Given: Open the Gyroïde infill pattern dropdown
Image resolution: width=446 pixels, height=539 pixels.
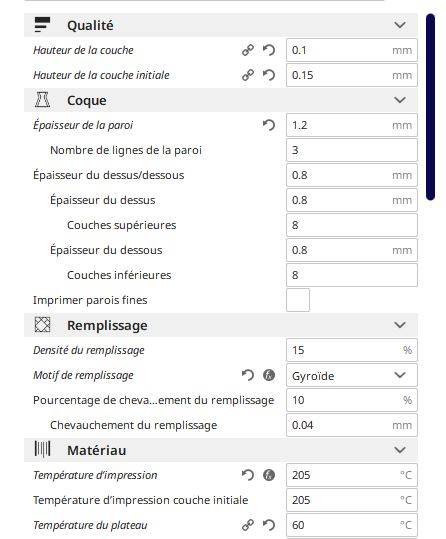Looking at the screenshot, I should tap(352, 375).
